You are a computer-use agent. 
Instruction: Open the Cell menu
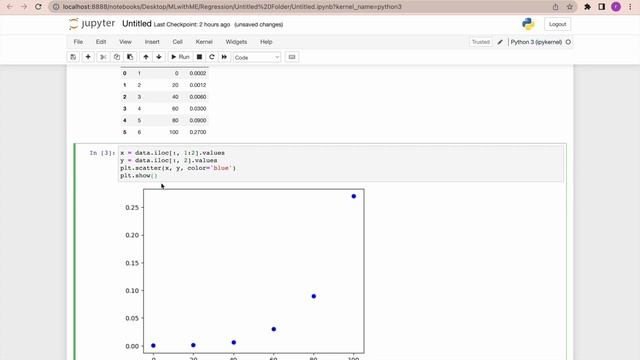pyautogui.click(x=177, y=42)
